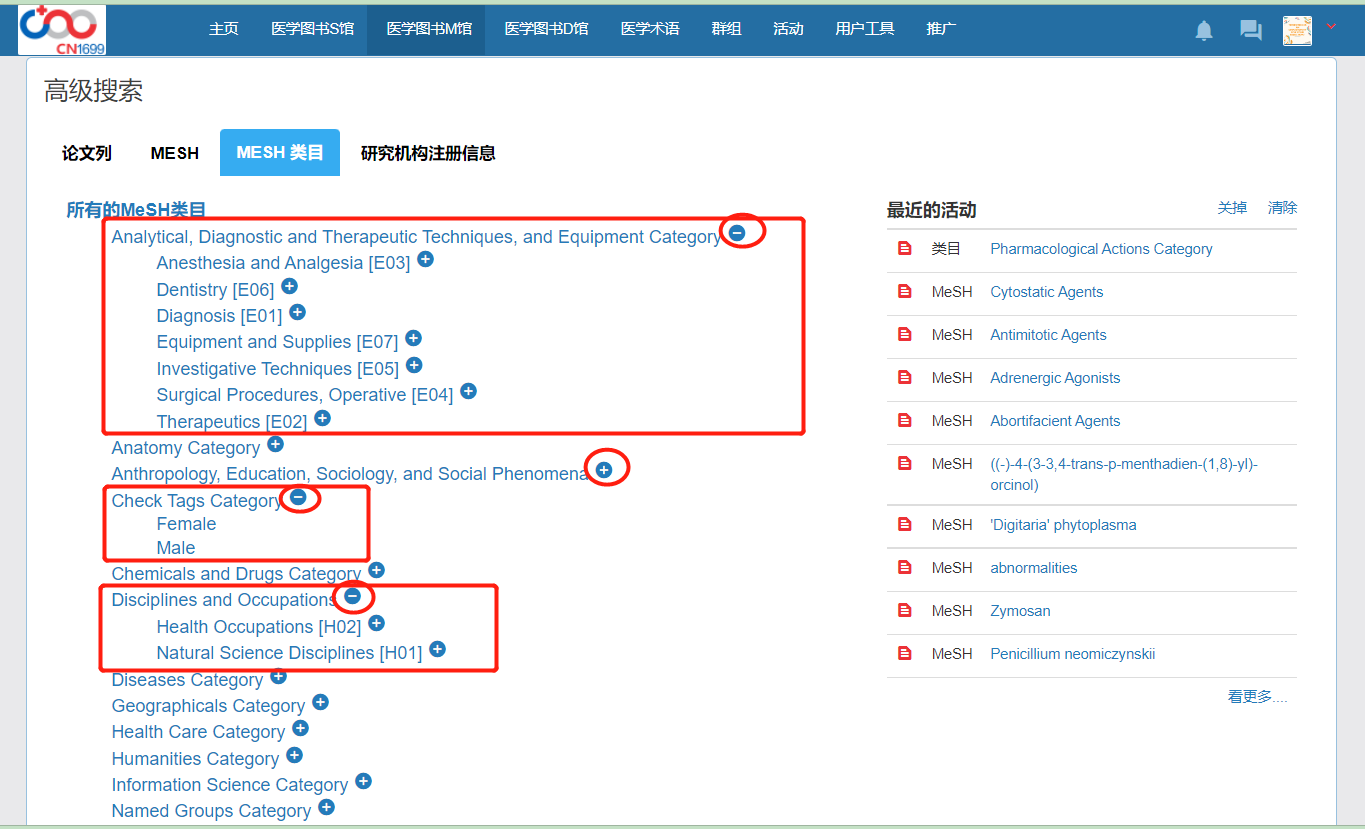
Task: Collapse the Analytical, Diagnostic and Therapeutic category
Action: [x=737, y=232]
